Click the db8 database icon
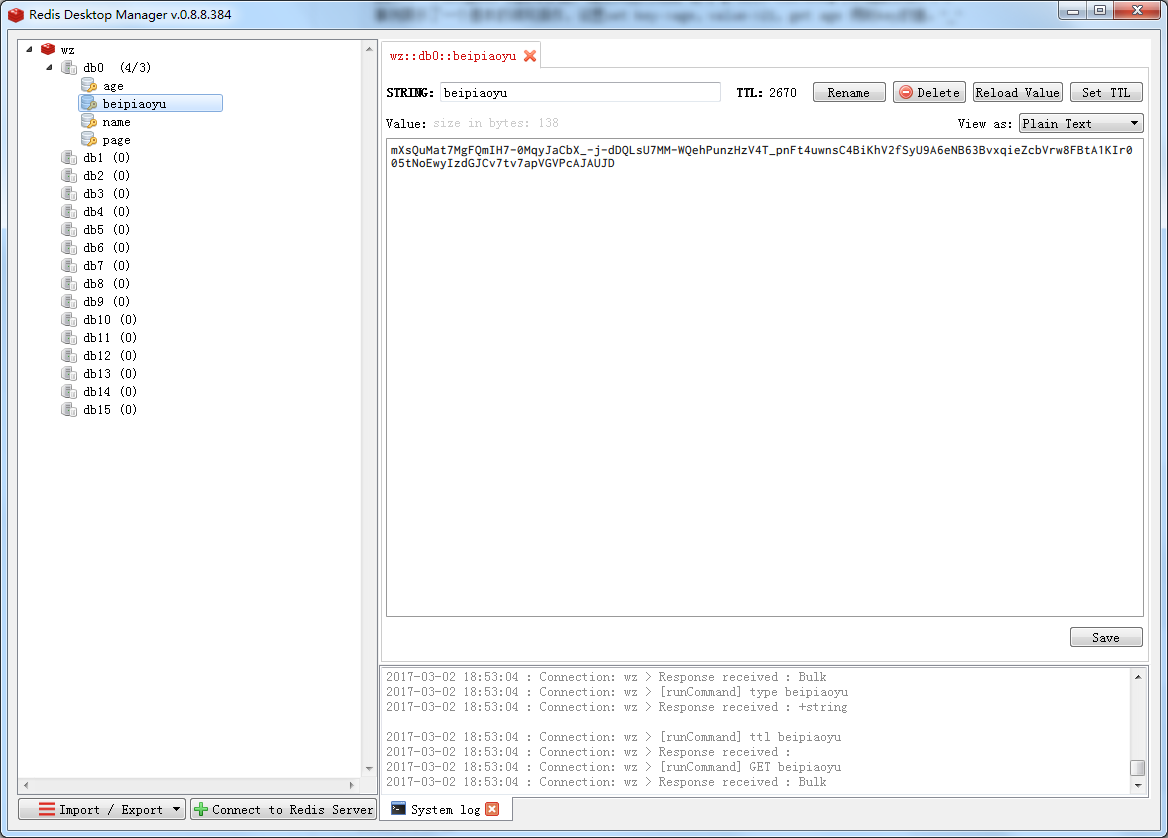 69,284
